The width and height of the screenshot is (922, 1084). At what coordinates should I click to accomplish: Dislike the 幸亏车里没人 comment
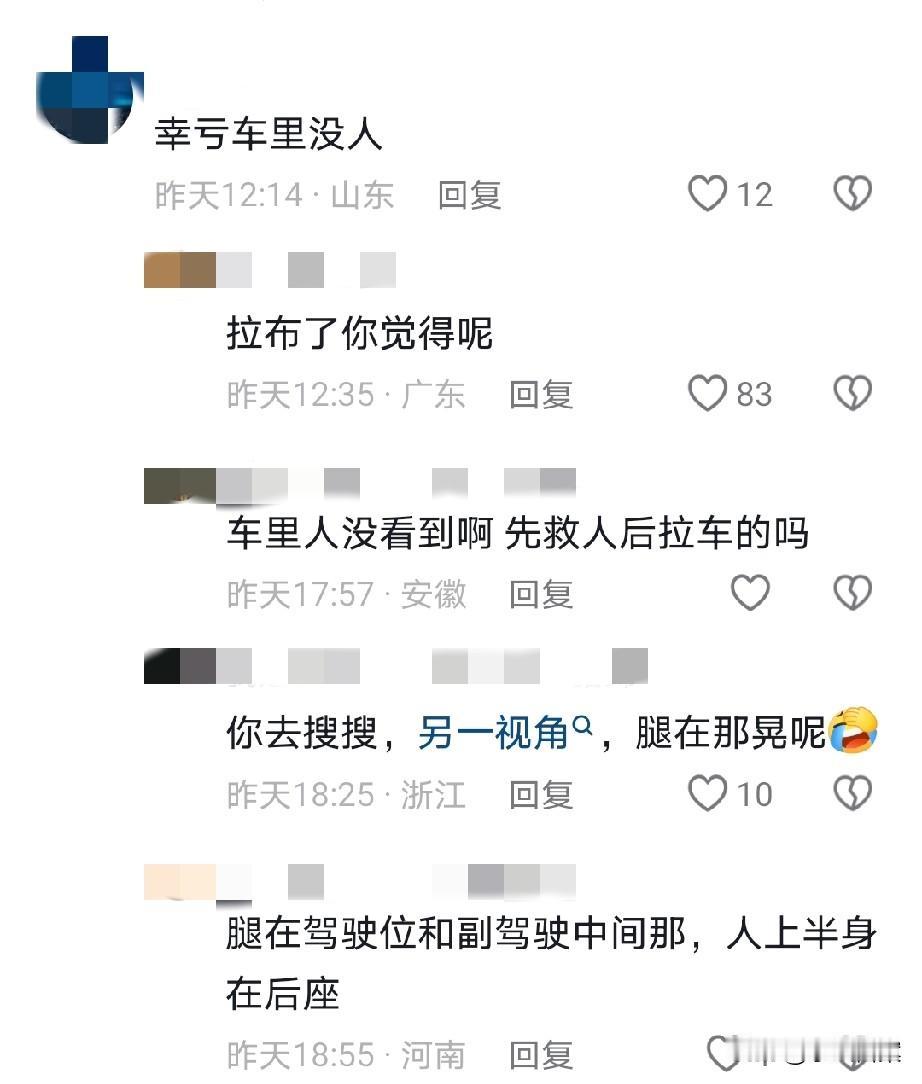852,193
